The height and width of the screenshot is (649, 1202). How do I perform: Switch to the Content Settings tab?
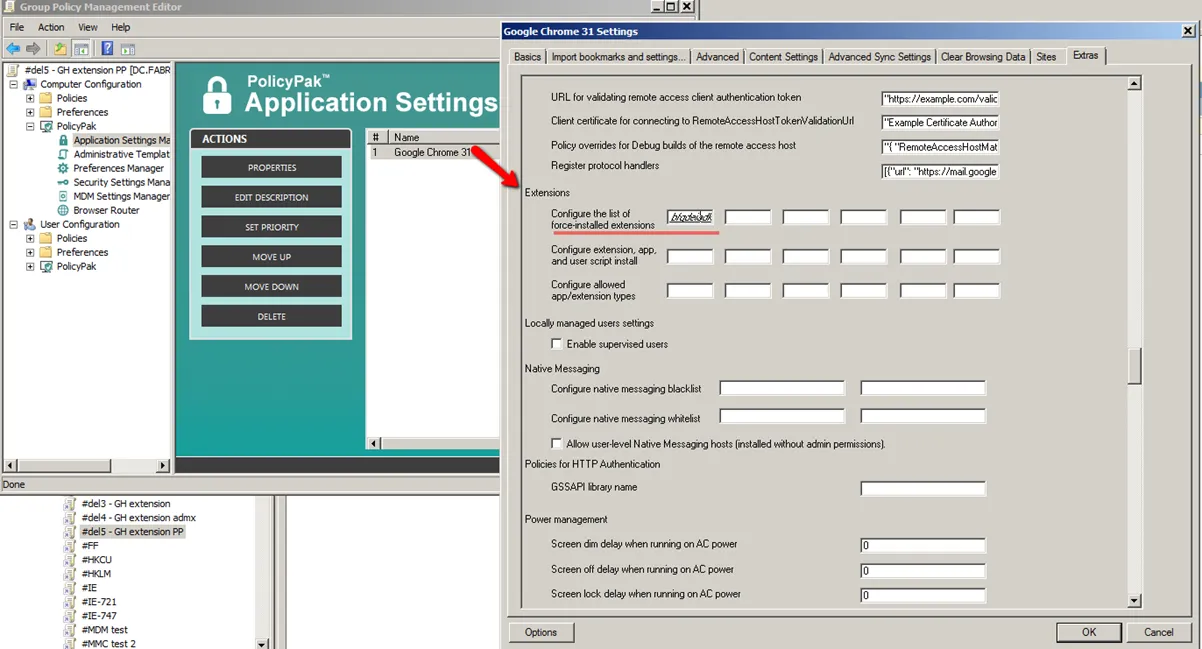click(x=783, y=57)
